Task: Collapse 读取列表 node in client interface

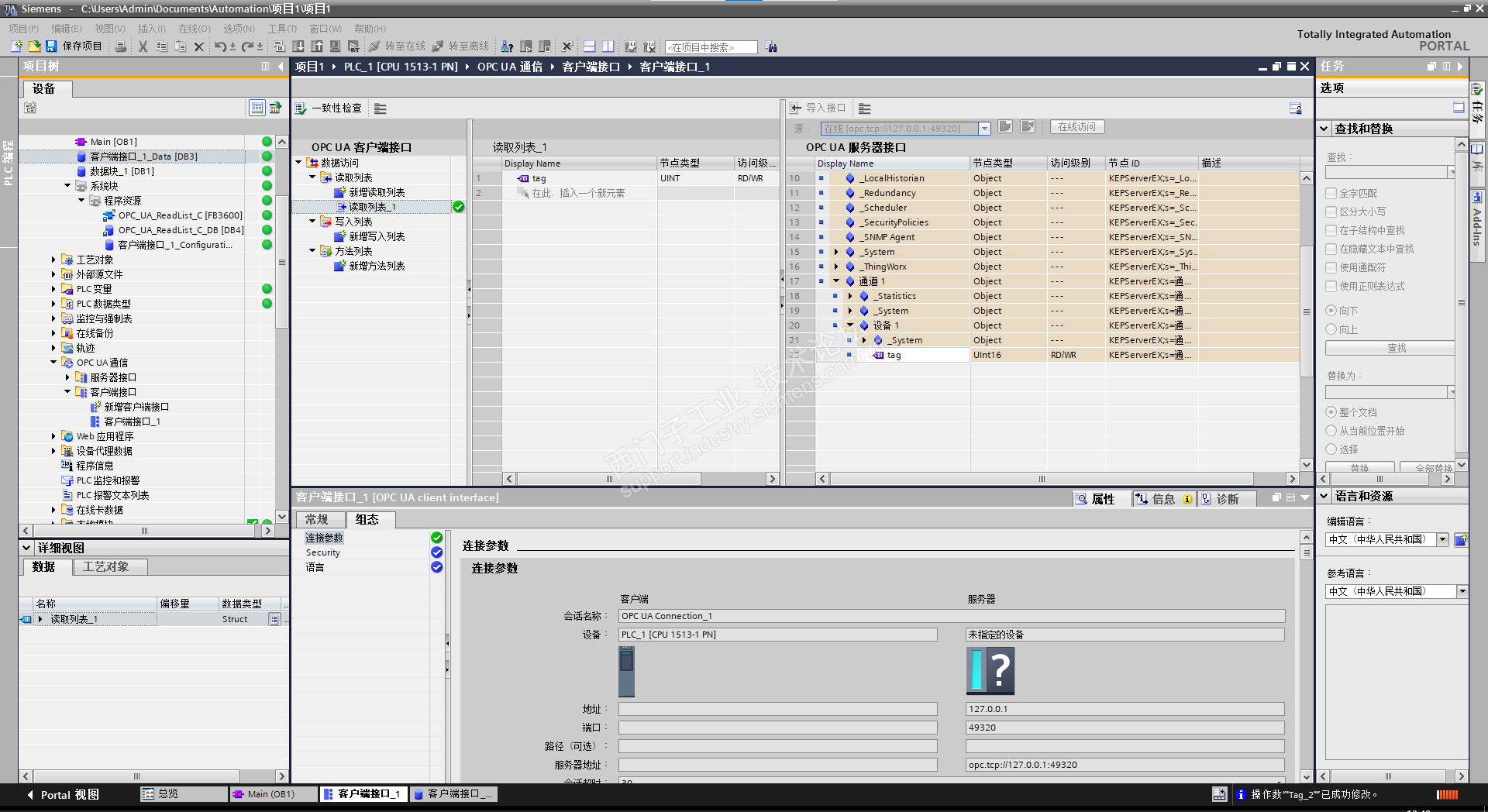Action: pyautogui.click(x=312, y=177)
